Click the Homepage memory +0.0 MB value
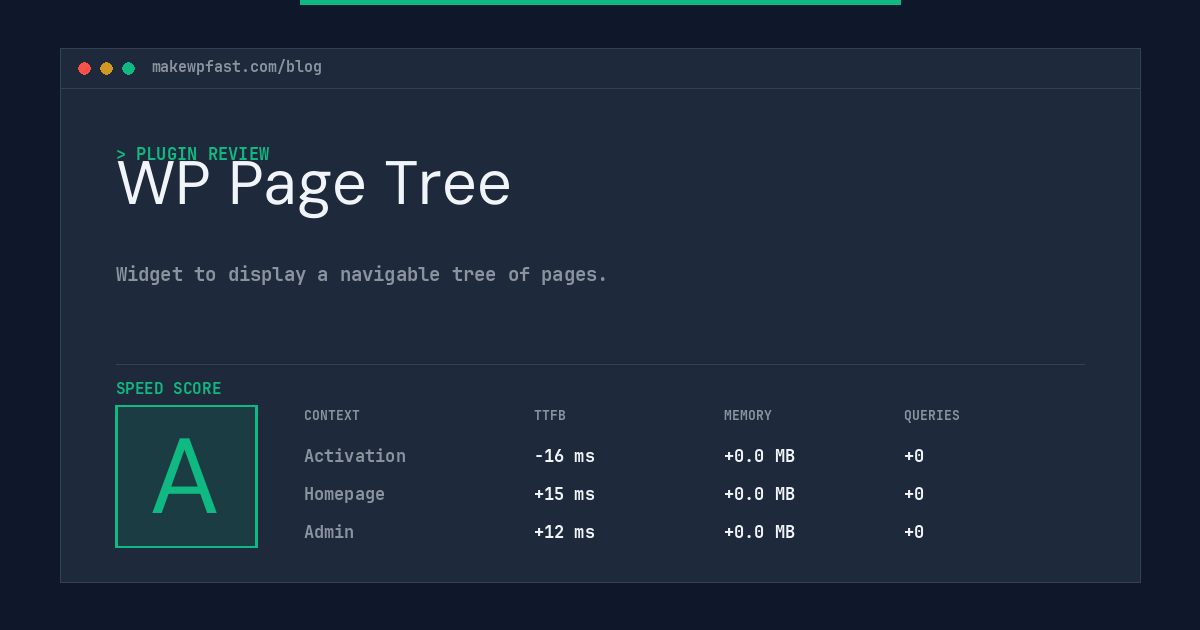This screenshot has height=630, width=1200. [759, 494]
